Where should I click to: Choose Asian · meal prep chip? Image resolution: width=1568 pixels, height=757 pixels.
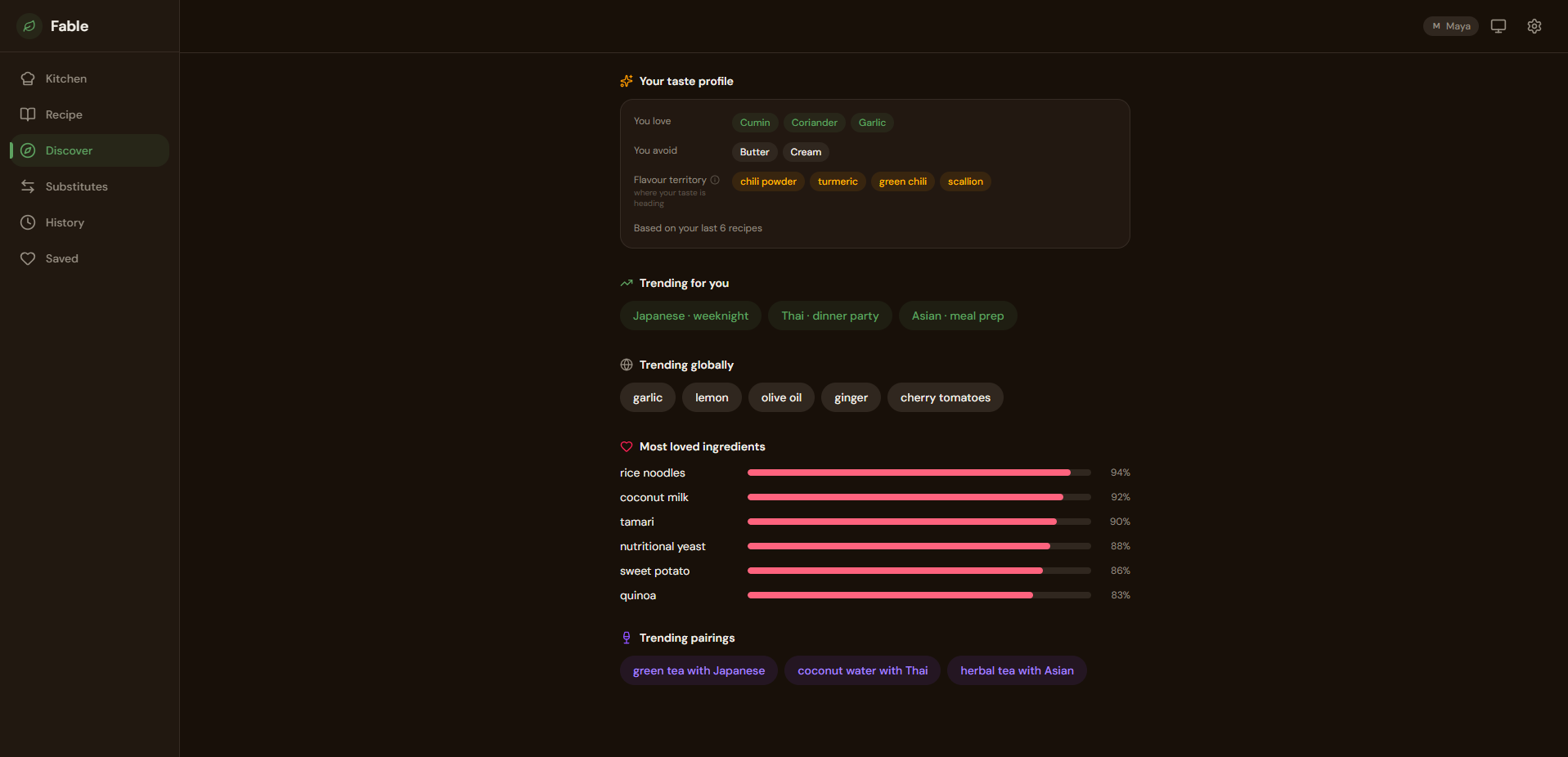958,316
